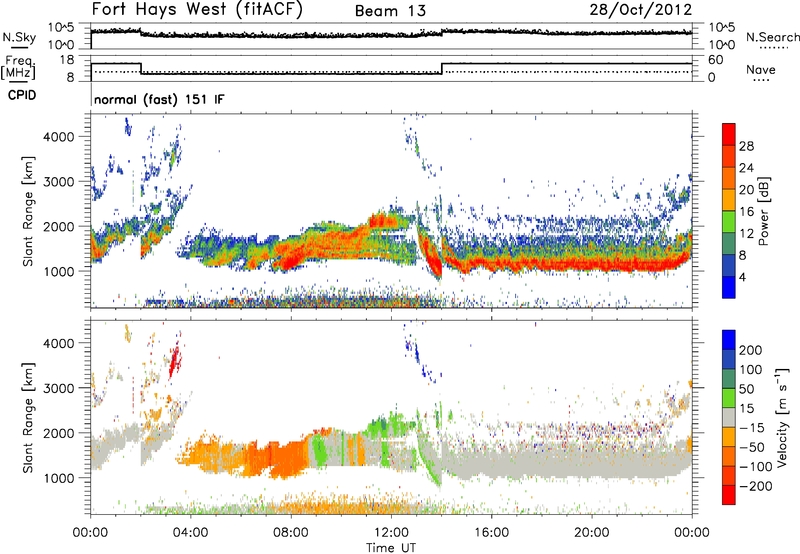This screenshot has width=800, height=554.
Task: Click the 'Velocity [m s-1]' colorbar label
Action: [781, 417]
